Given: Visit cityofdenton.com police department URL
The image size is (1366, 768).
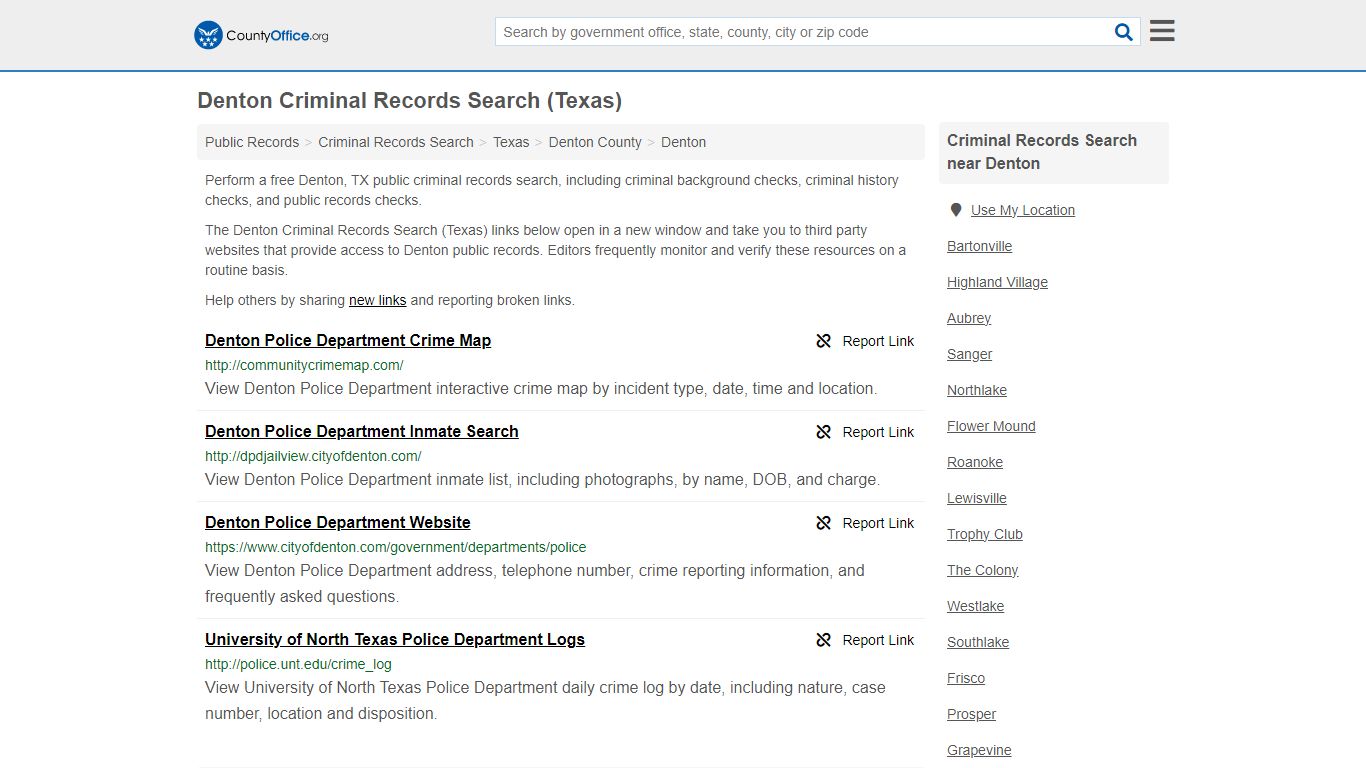Looking at the screenshot, I should [x=396, y=547].
